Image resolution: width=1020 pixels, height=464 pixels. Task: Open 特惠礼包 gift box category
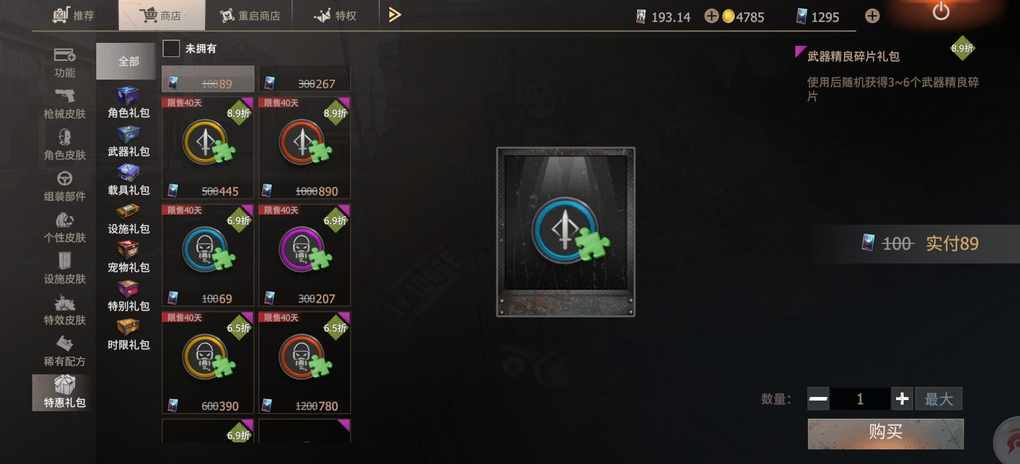64,392
